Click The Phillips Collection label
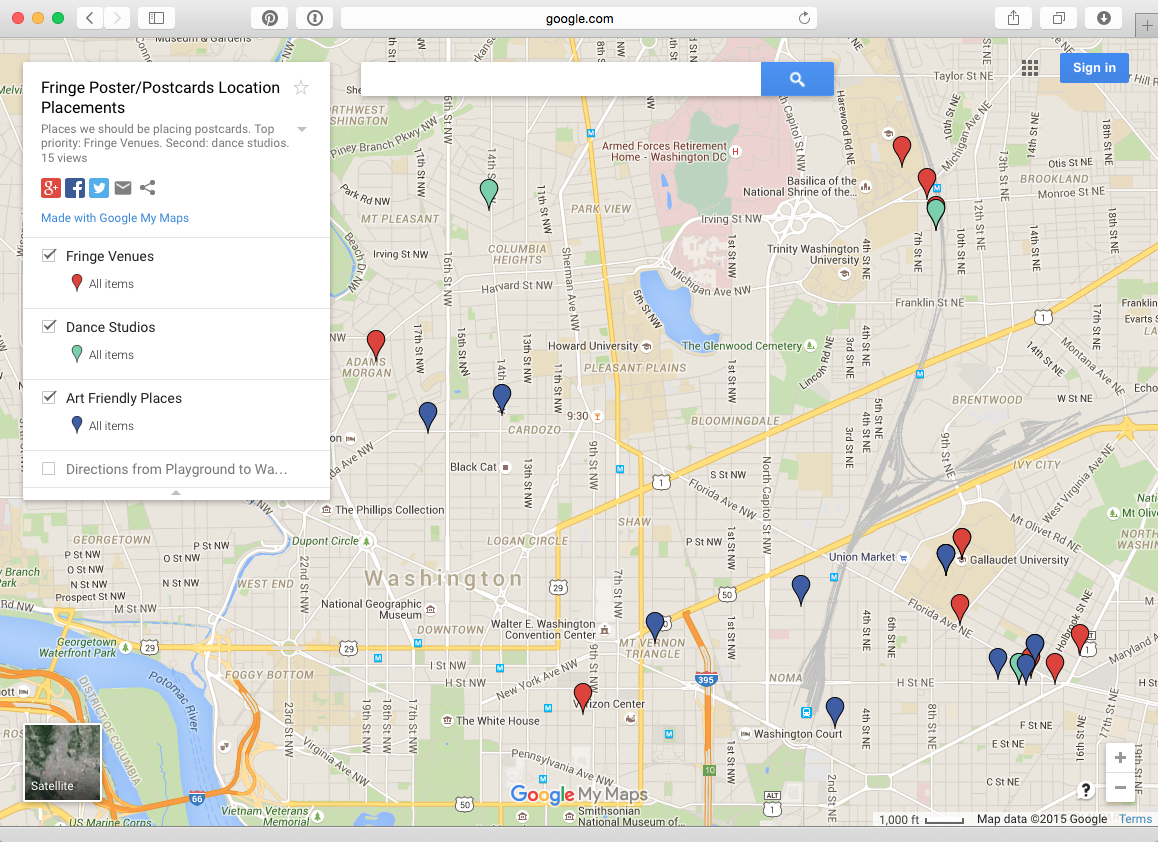 389,510
